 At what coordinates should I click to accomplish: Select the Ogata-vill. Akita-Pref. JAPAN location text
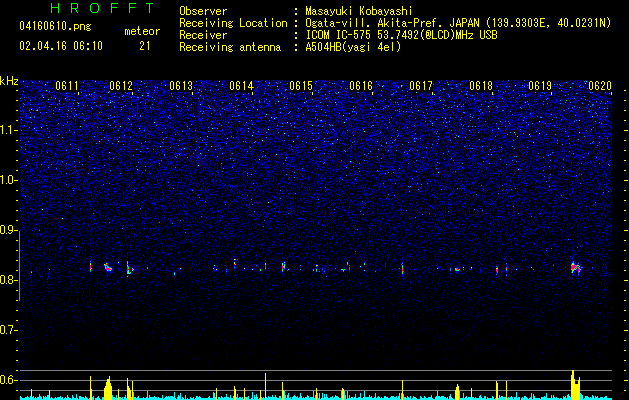pyautogui.click(x=458, y=23)
